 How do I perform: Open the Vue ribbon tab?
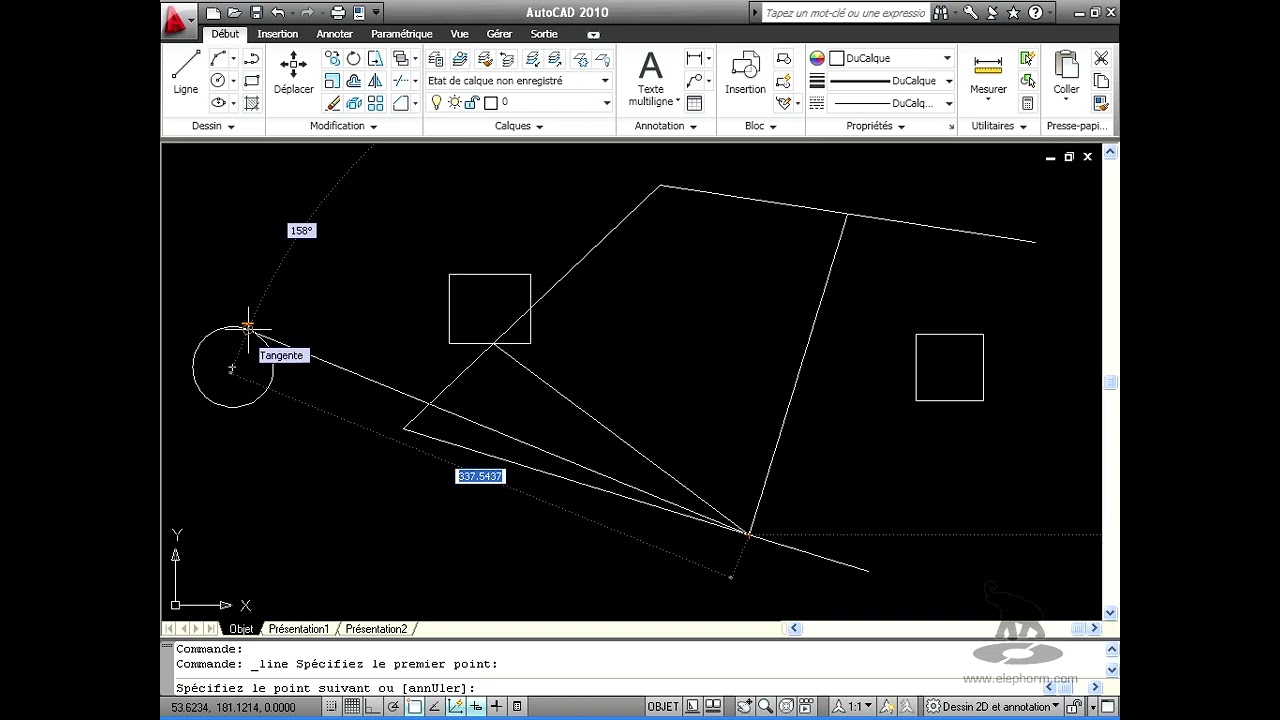459,34
